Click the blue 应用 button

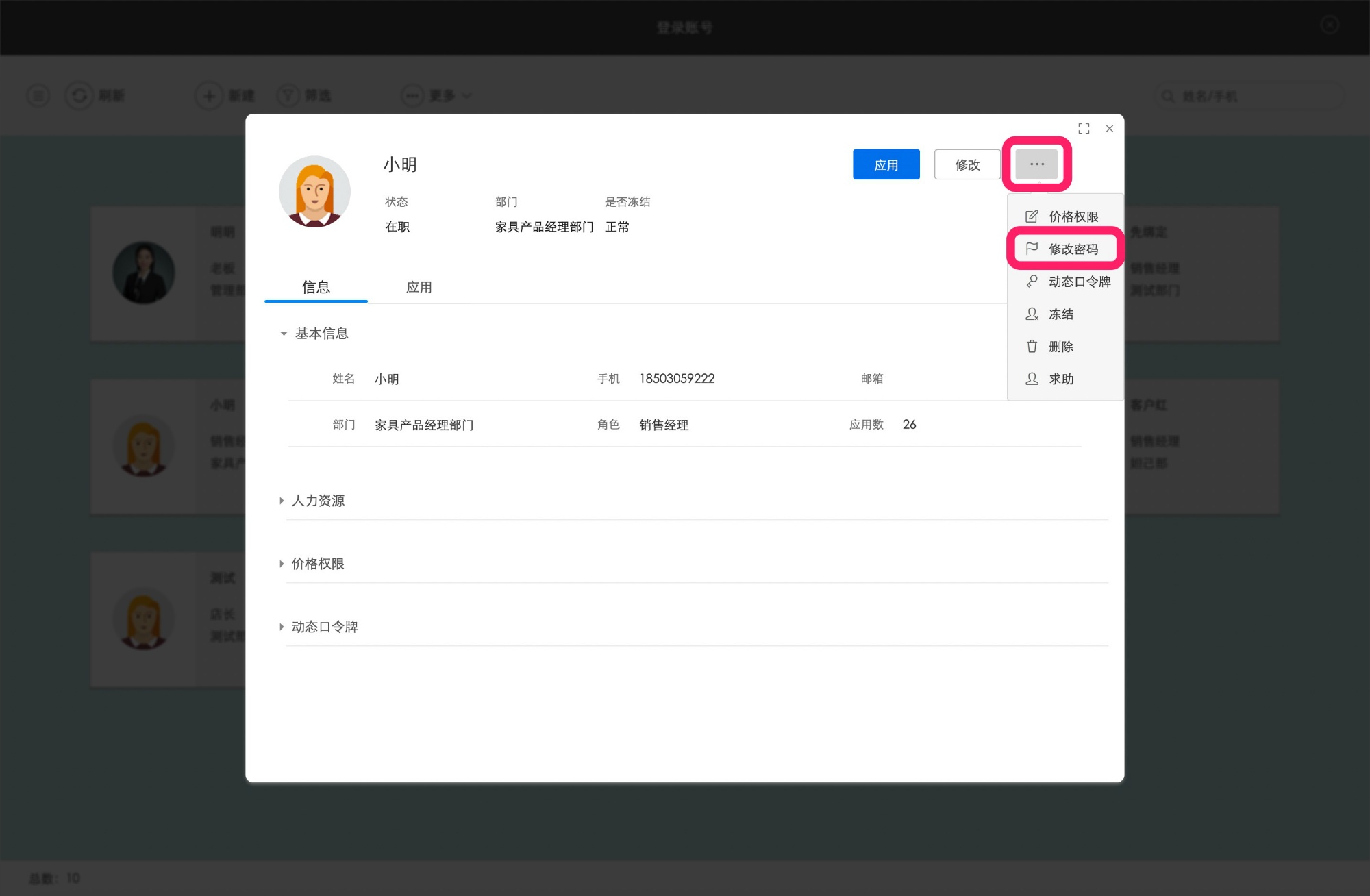pyautogui.click(x=886, y=164)
